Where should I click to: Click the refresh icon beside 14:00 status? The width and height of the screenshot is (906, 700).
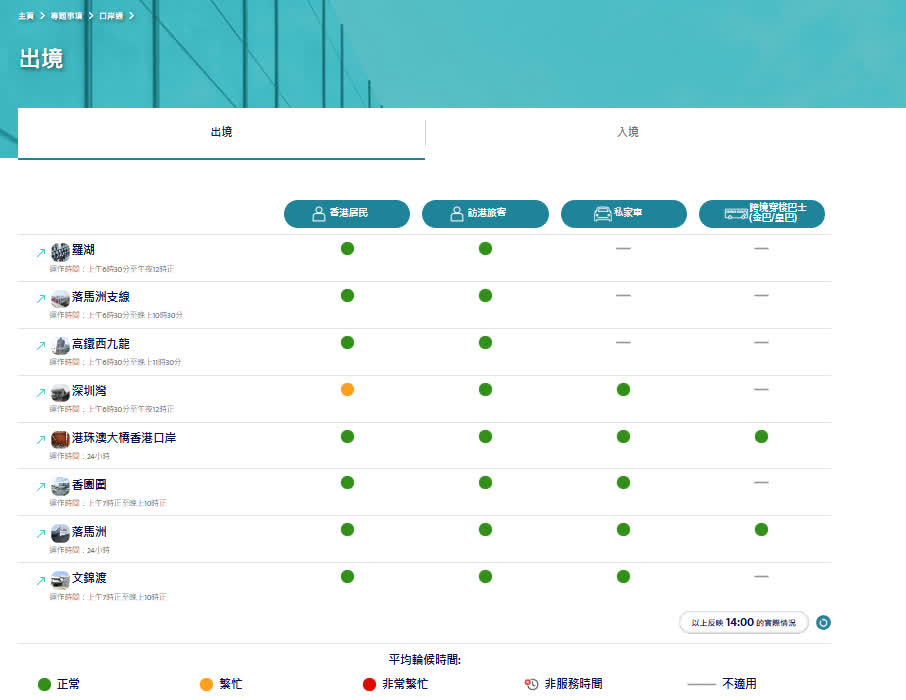tap(823, 623)
